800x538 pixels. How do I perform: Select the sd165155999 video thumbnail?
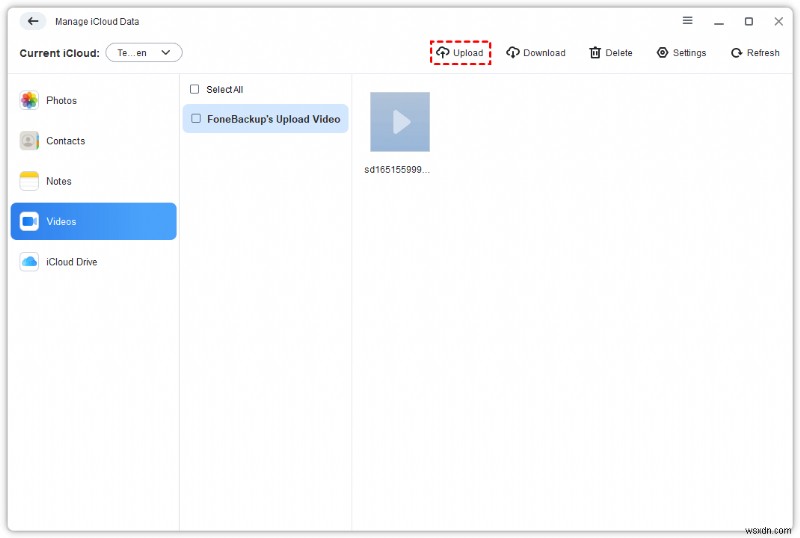tap(399, 121)
